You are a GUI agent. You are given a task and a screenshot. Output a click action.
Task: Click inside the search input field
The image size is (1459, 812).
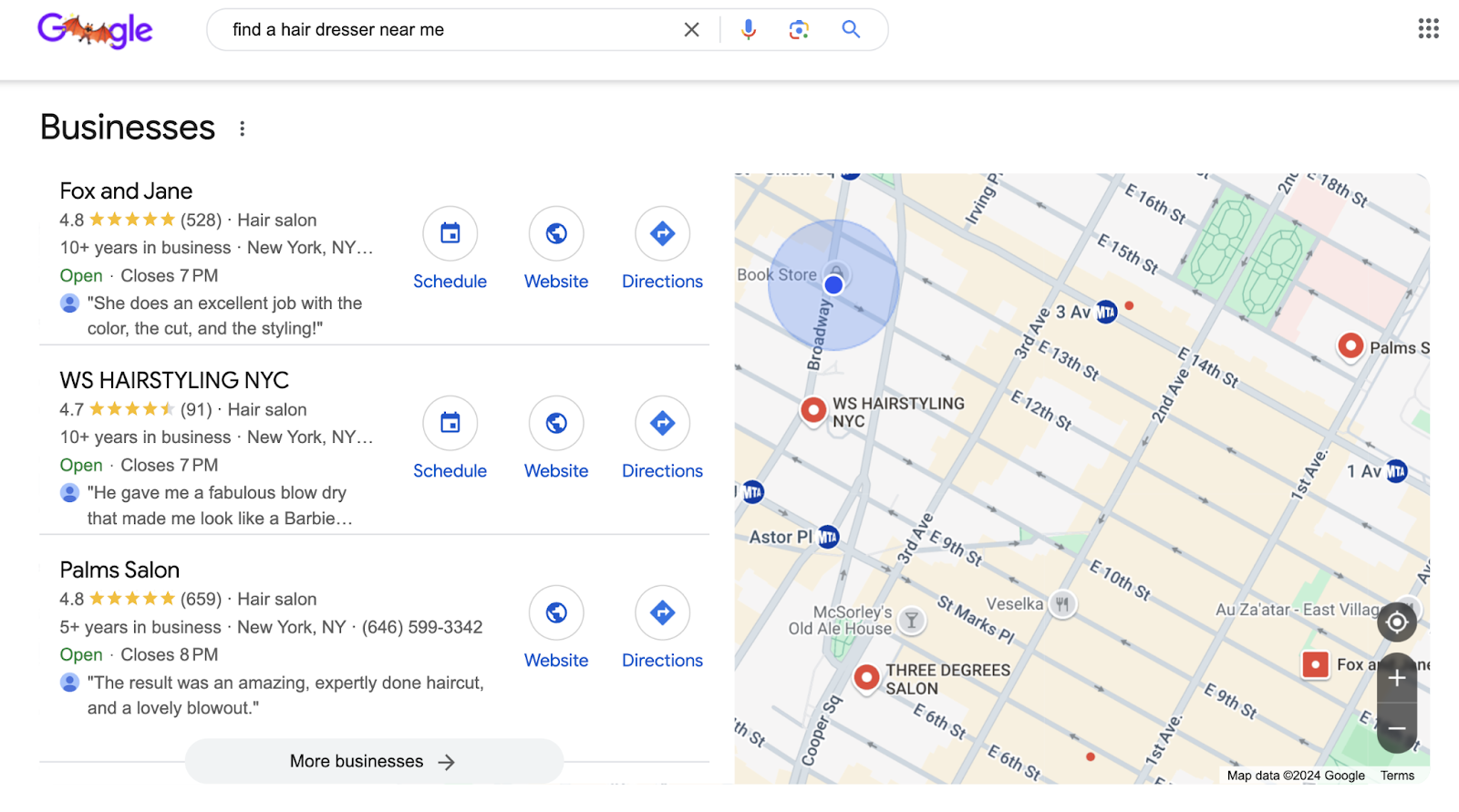point(447,30)
